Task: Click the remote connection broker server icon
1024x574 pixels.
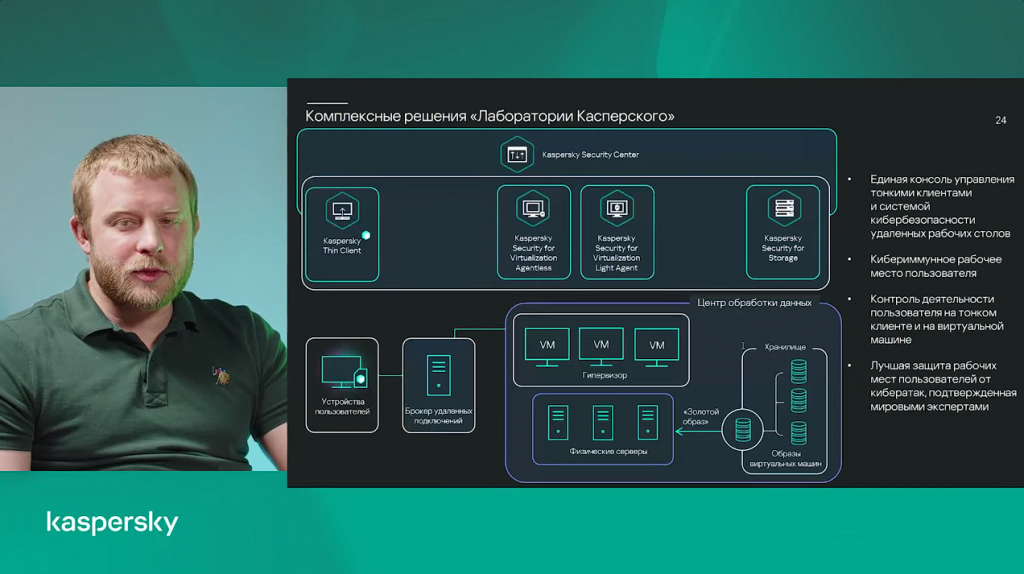Action: [439, 375]
